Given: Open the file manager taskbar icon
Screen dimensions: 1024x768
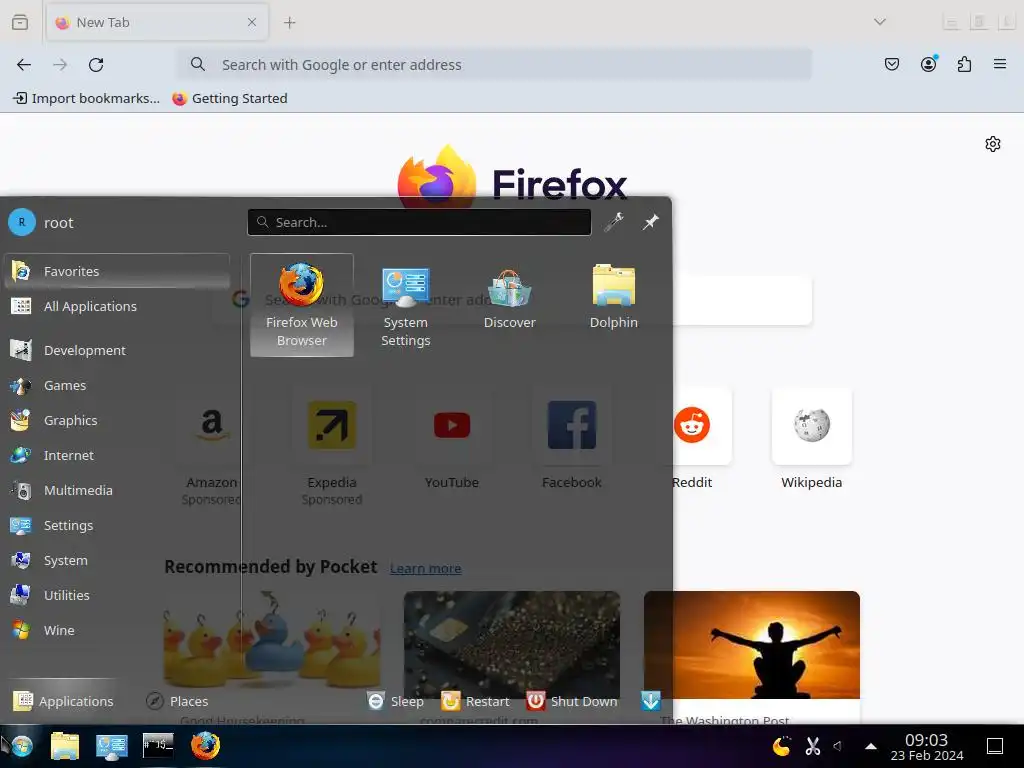Looking at the screenshot, I should coord(65,746).
